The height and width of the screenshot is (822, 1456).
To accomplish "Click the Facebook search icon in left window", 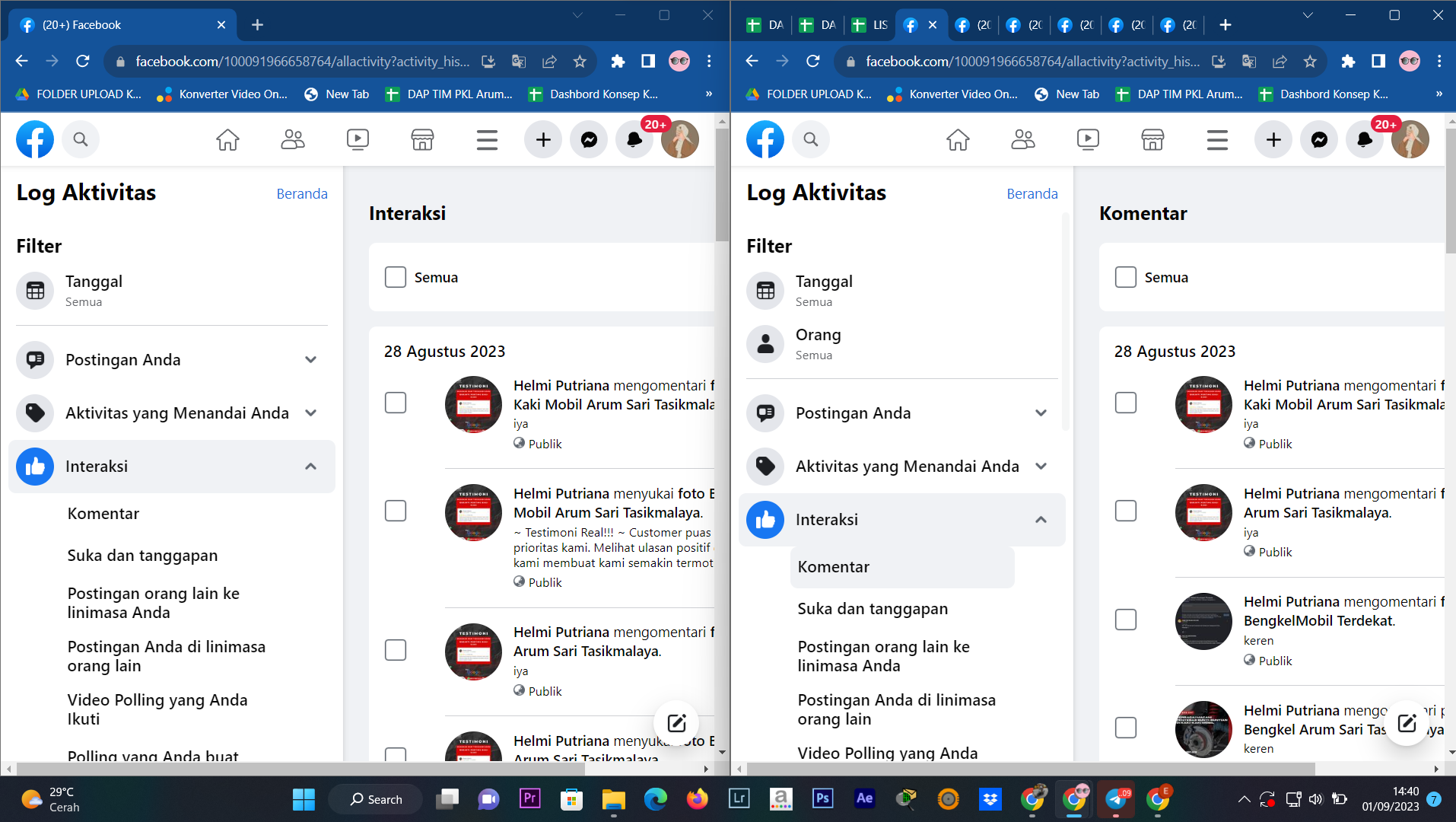I will click(x=81, y=140).
